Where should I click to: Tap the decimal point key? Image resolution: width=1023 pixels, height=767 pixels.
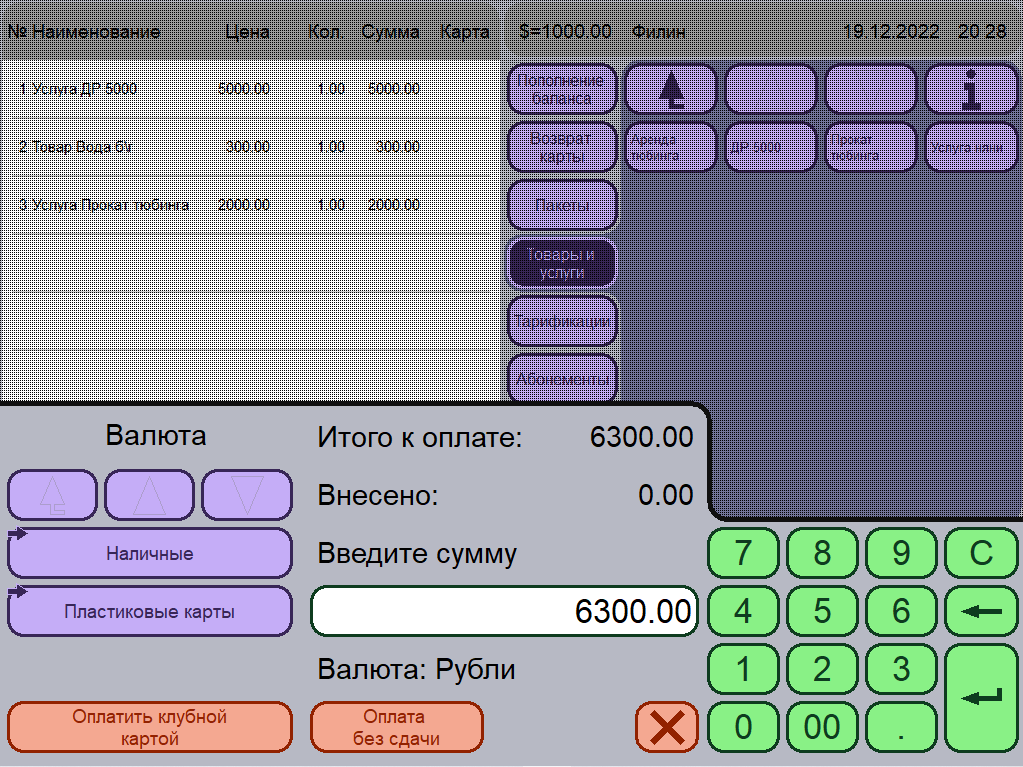click(x=901, y=727)
